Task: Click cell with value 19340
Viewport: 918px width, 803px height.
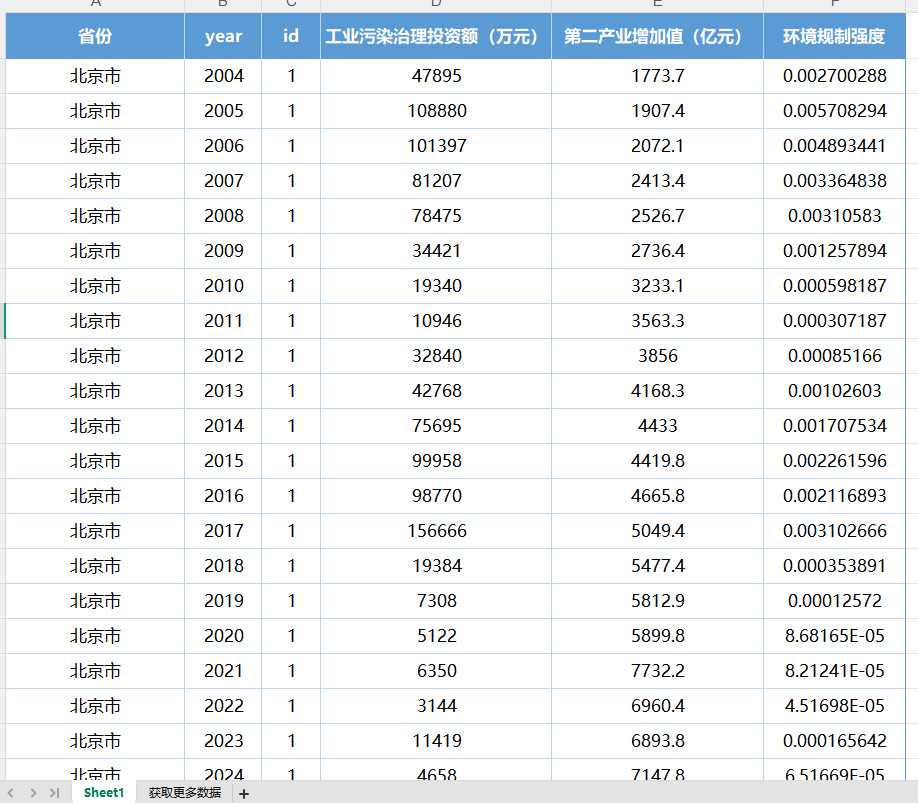Action: (436, 286)
